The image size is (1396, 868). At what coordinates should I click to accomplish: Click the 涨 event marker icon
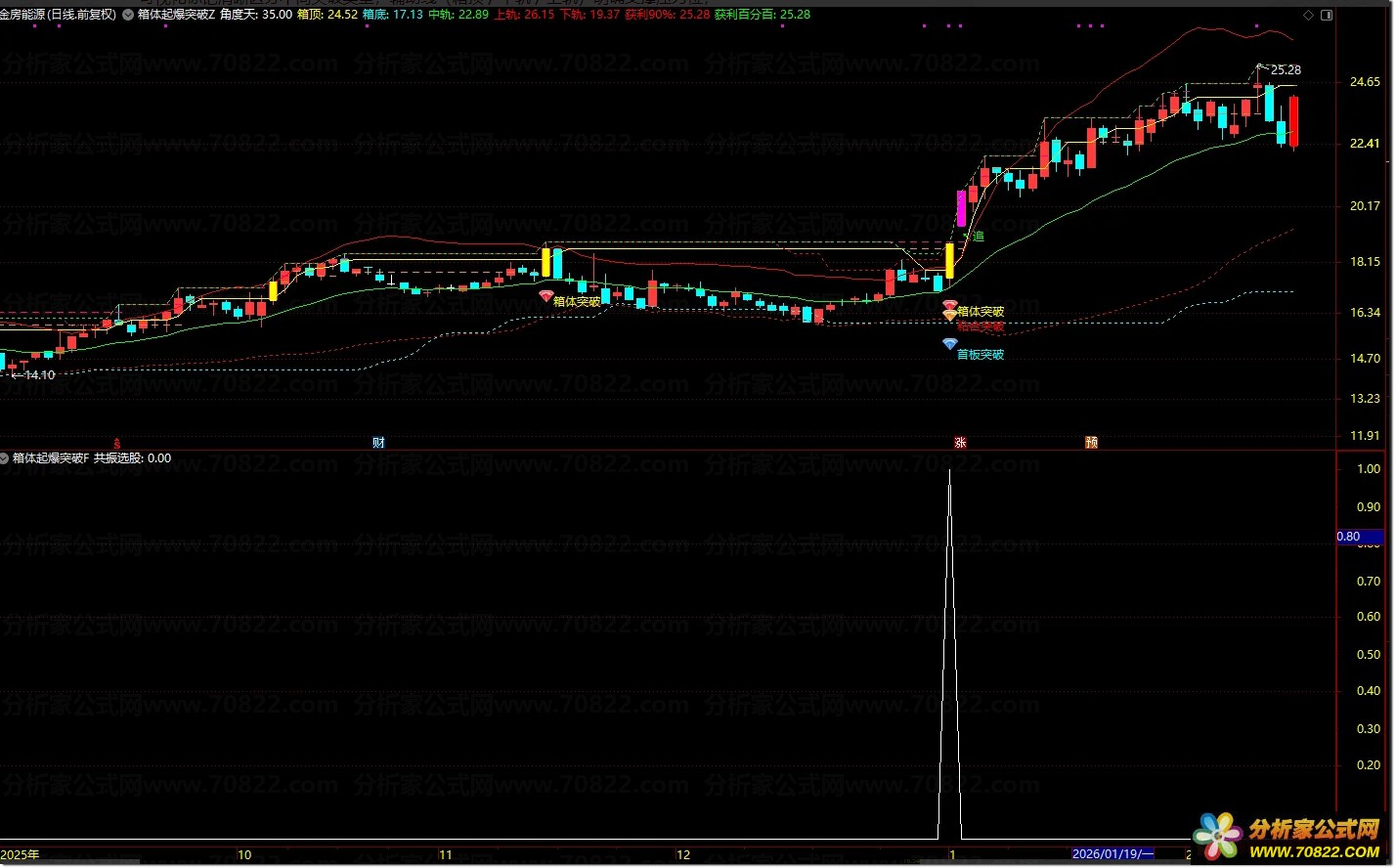pos(960,443)
